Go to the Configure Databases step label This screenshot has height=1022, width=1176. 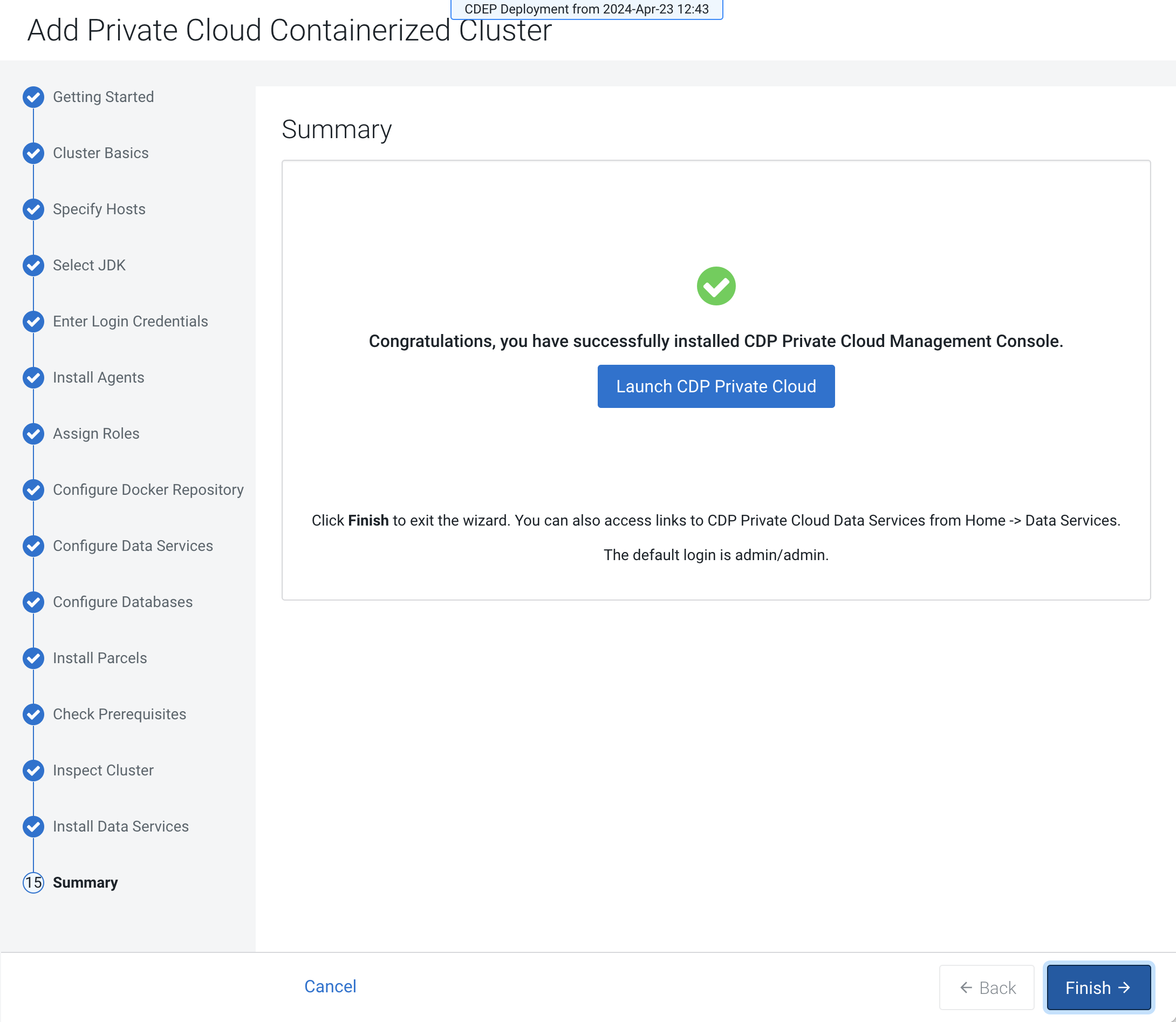(x=122, y=602)
